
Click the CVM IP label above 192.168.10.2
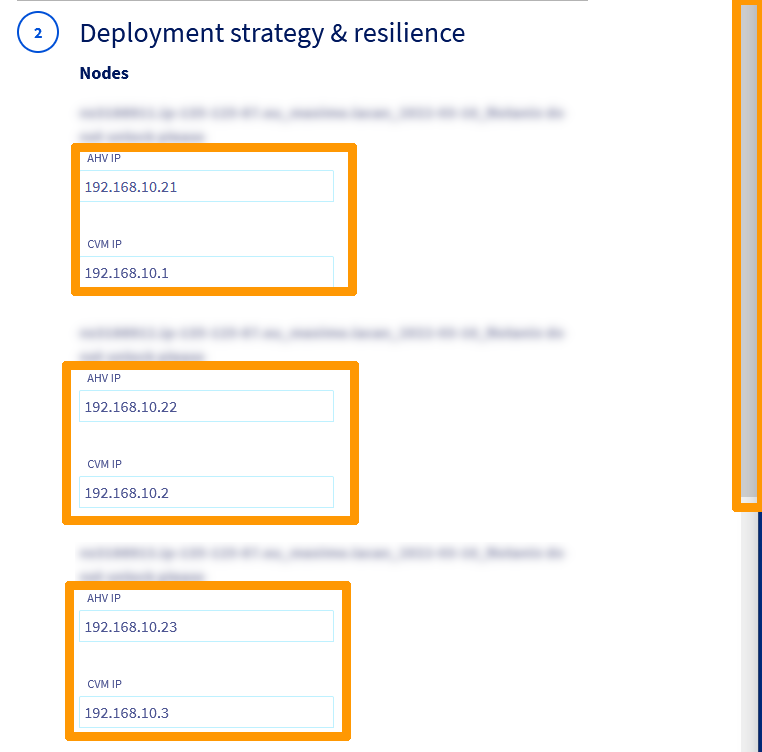[104, 464]
